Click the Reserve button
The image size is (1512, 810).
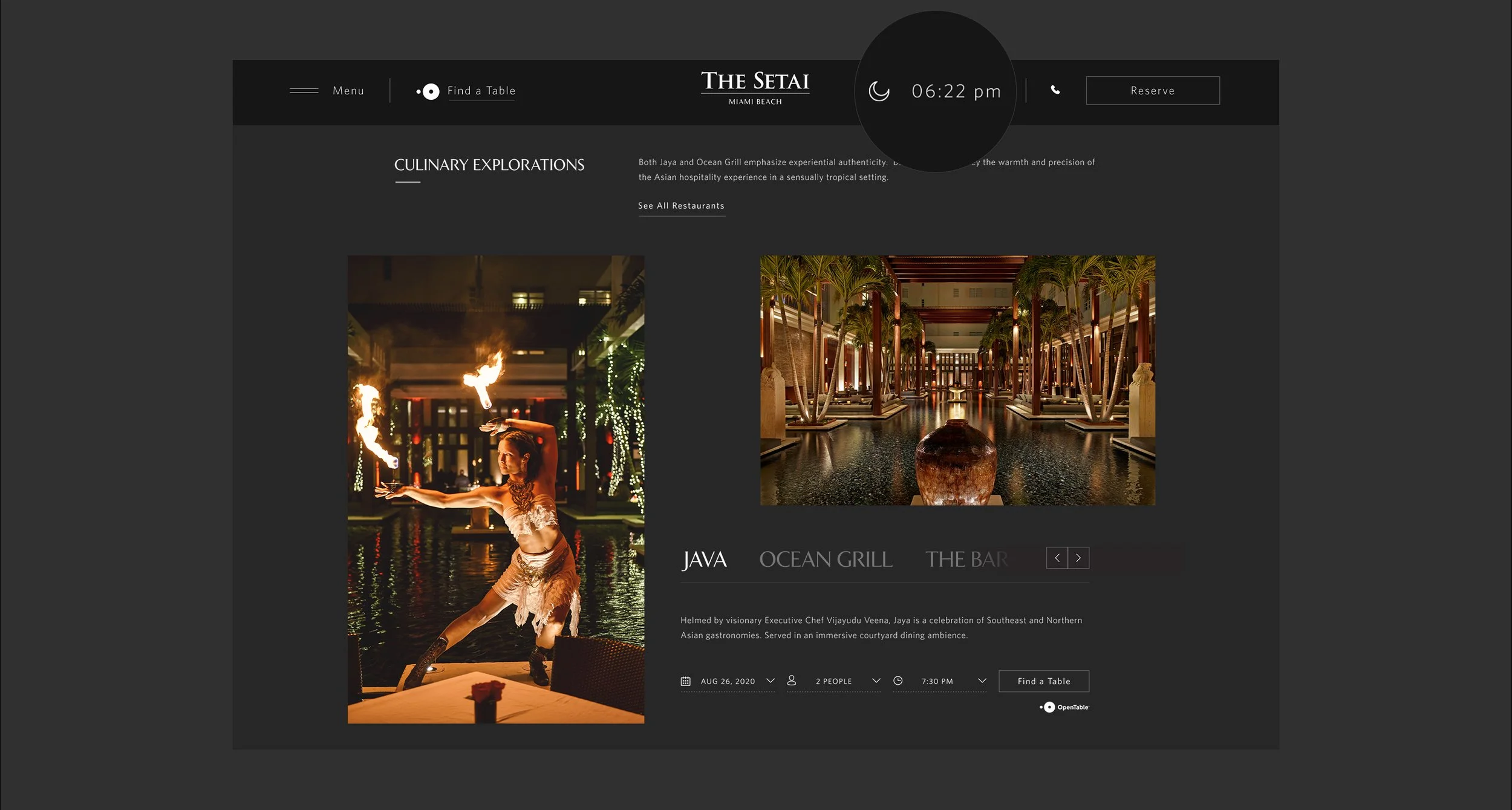(x=1153, y=90)
